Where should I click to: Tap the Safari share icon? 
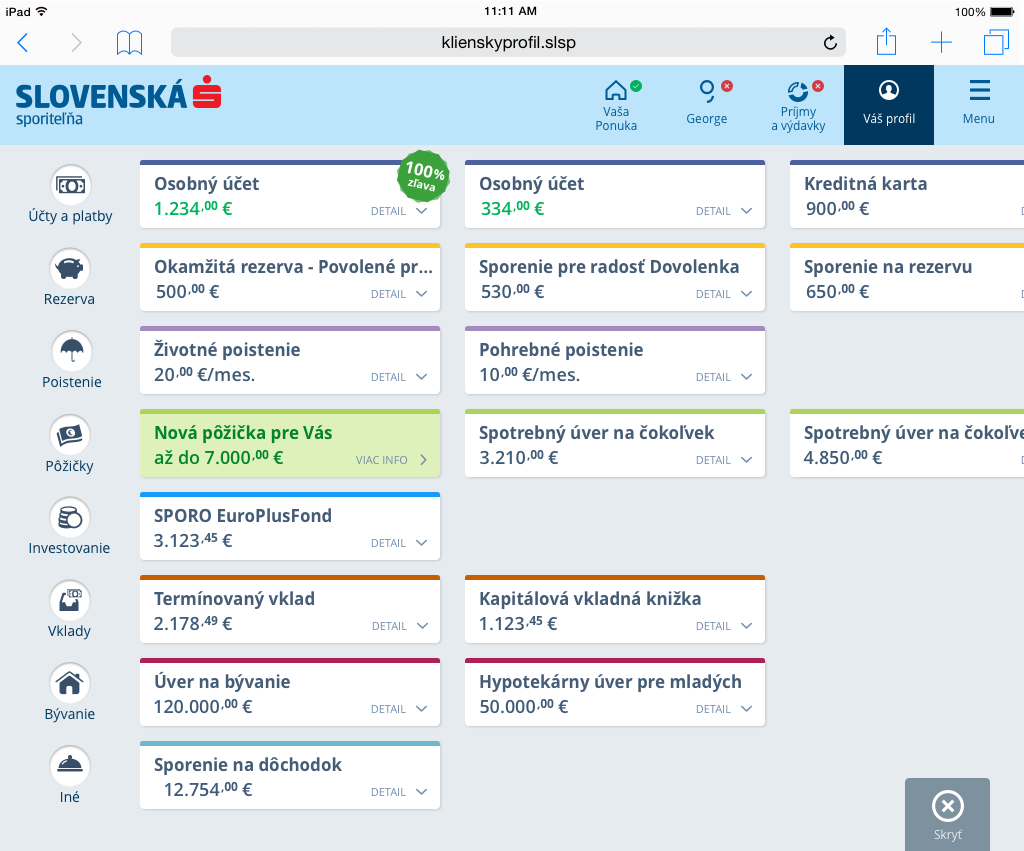[886, 42]
